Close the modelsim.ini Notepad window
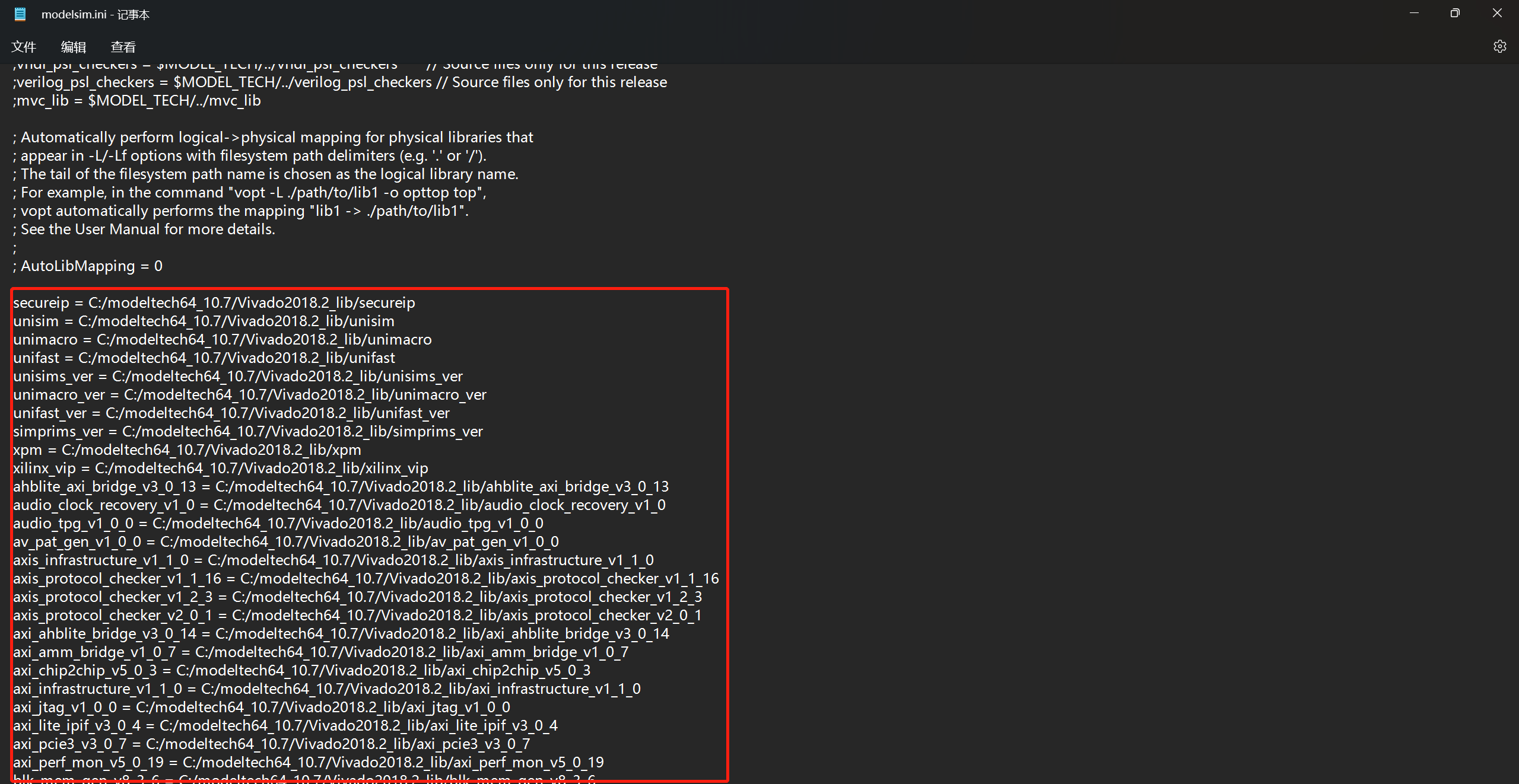The width and height of the screenshot is (1519, 784). pos(1497,13)
